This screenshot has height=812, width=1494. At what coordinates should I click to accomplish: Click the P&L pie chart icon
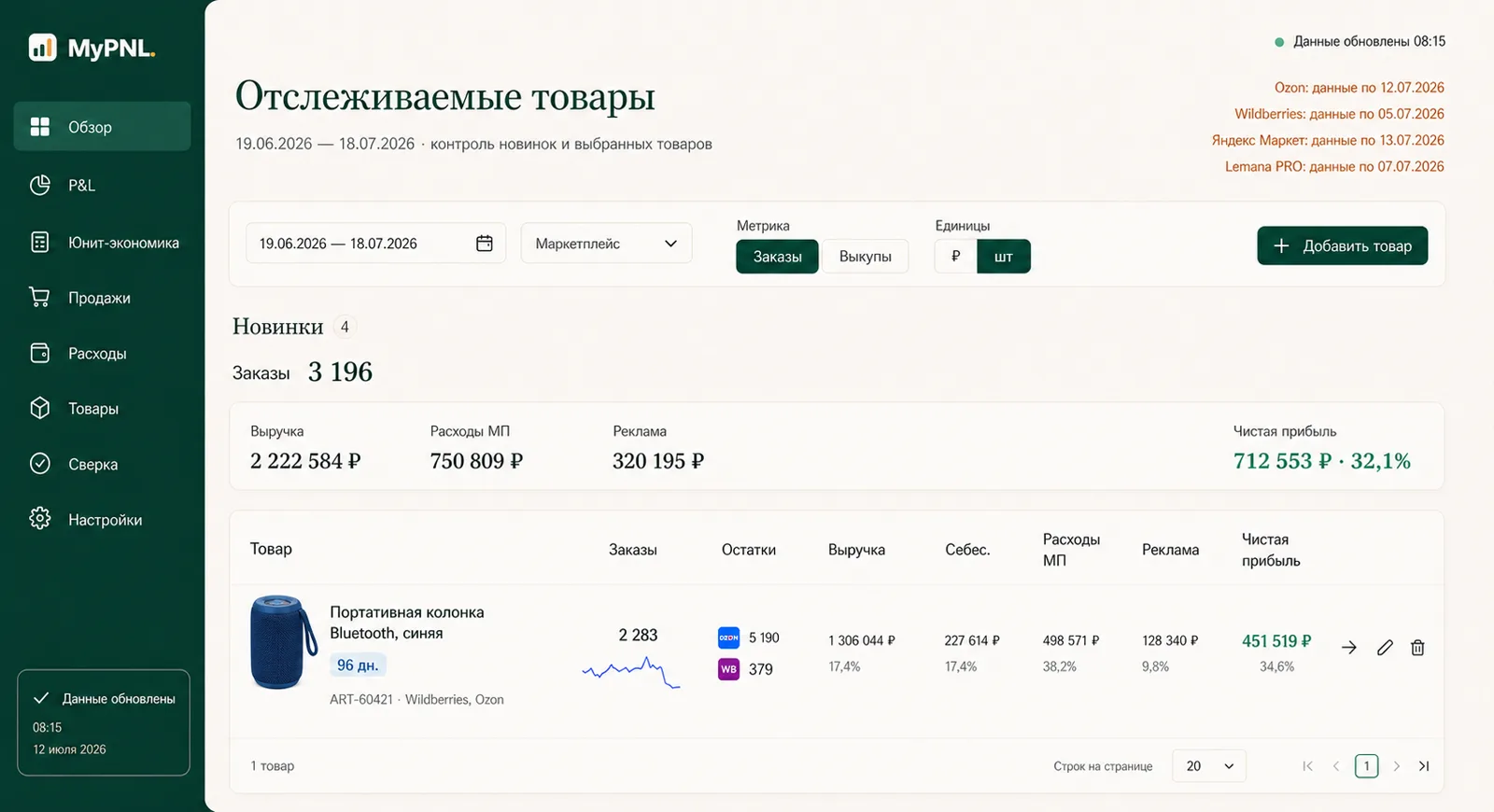pos(40,185)
